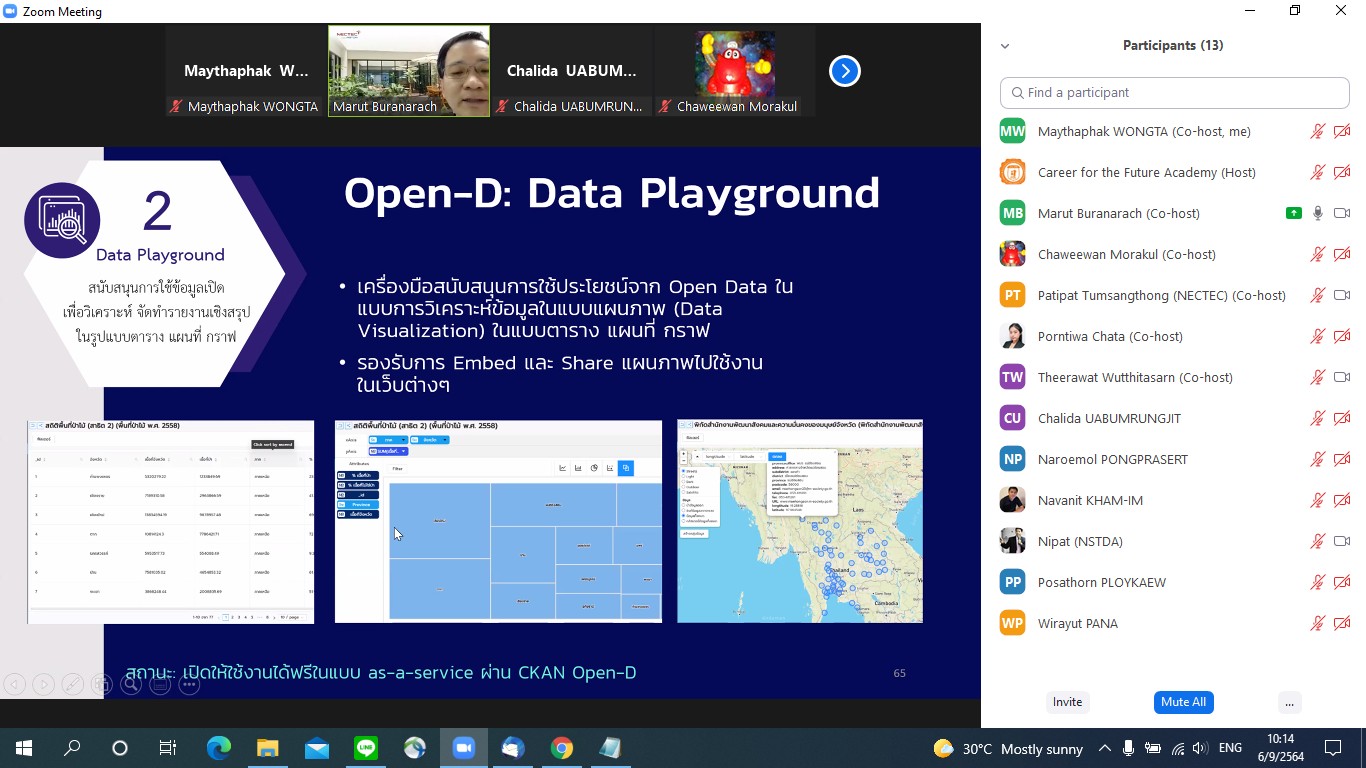Open the Windows Start menu
This screenshot has height=768, width=1366.
(24, 748)
